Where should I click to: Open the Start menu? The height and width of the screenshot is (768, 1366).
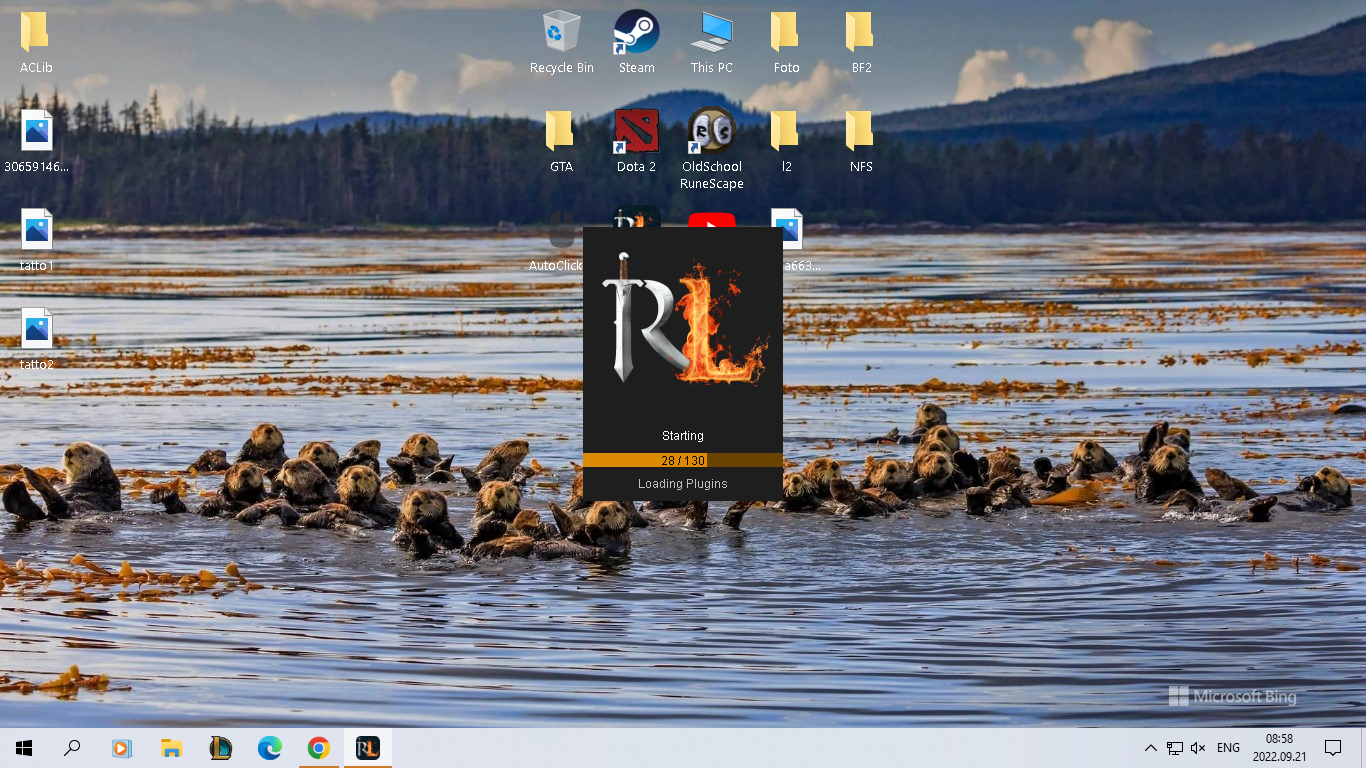click(23, 747)
